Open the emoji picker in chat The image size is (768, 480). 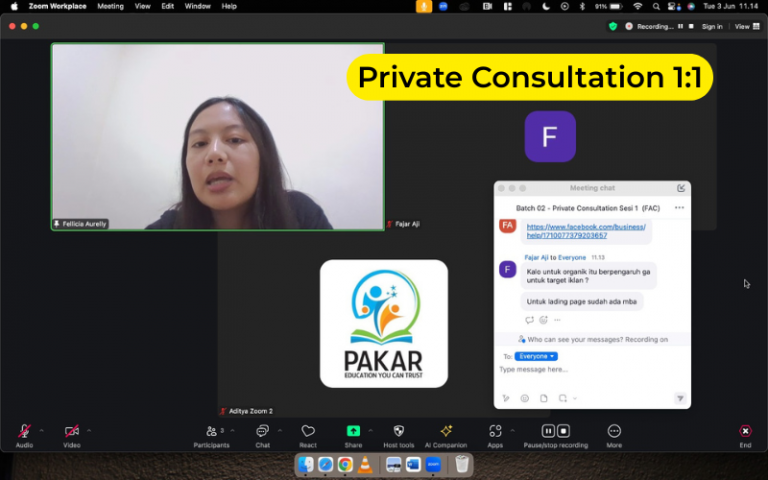525,398
